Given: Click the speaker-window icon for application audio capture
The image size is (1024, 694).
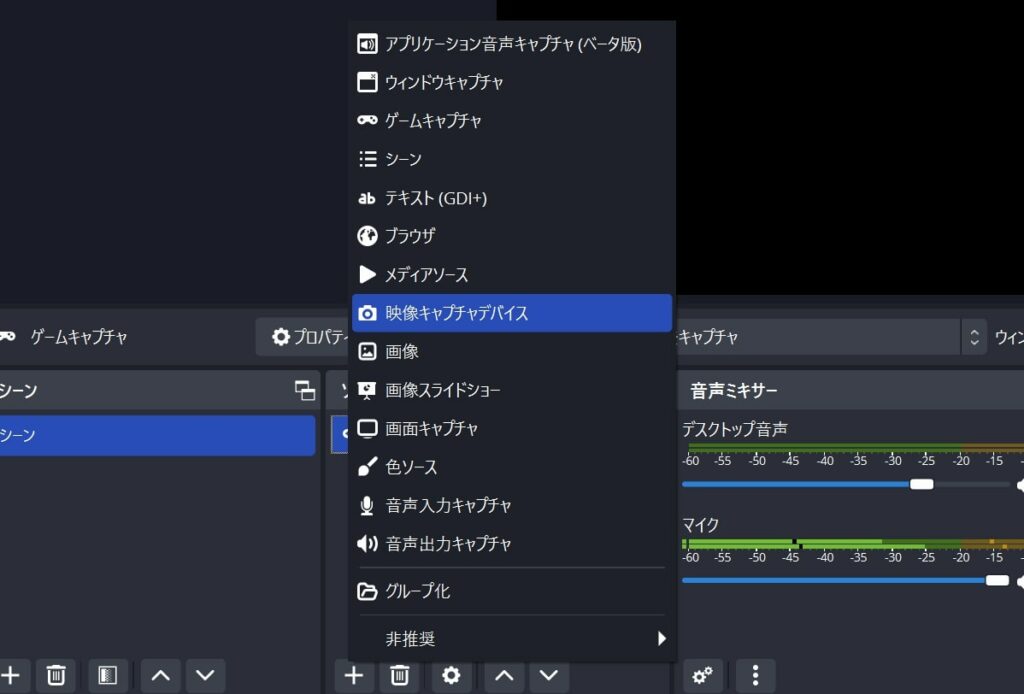Looking at the screenshot, I should coord(367,44).
